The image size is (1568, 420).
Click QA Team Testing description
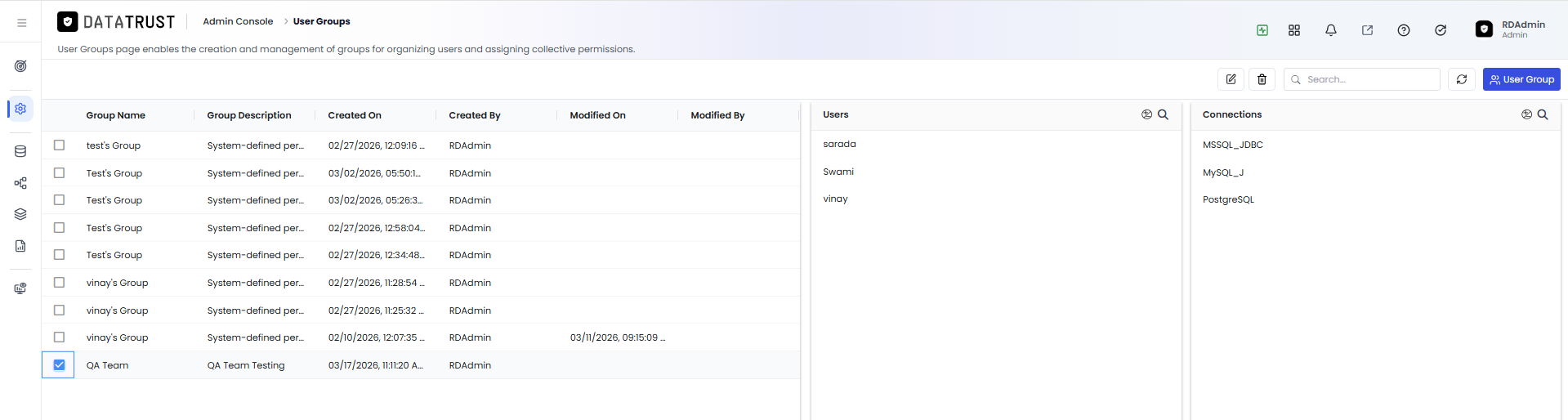click(x=246, y=365)
